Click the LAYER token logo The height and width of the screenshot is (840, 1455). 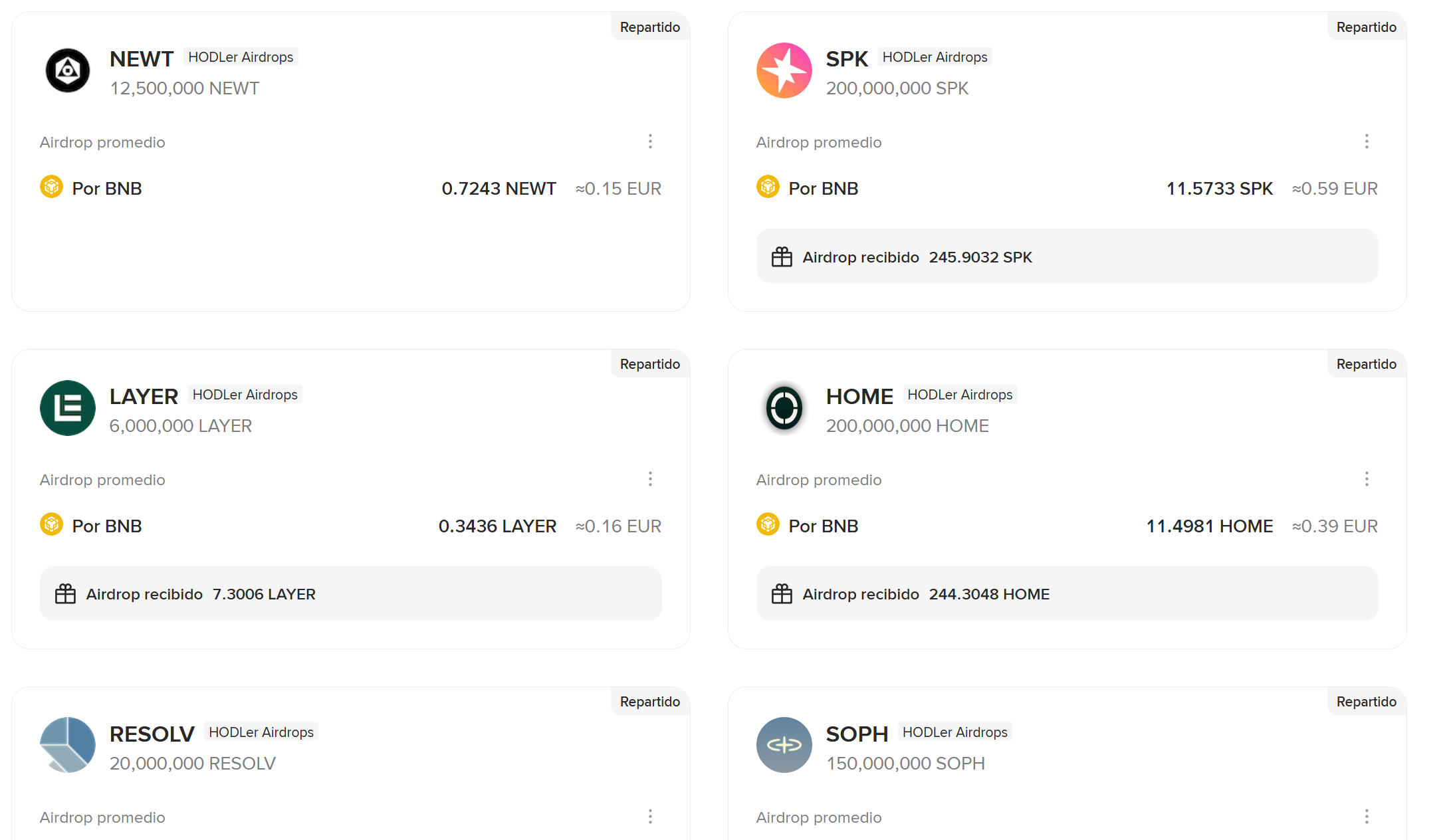tap(67, 408)
